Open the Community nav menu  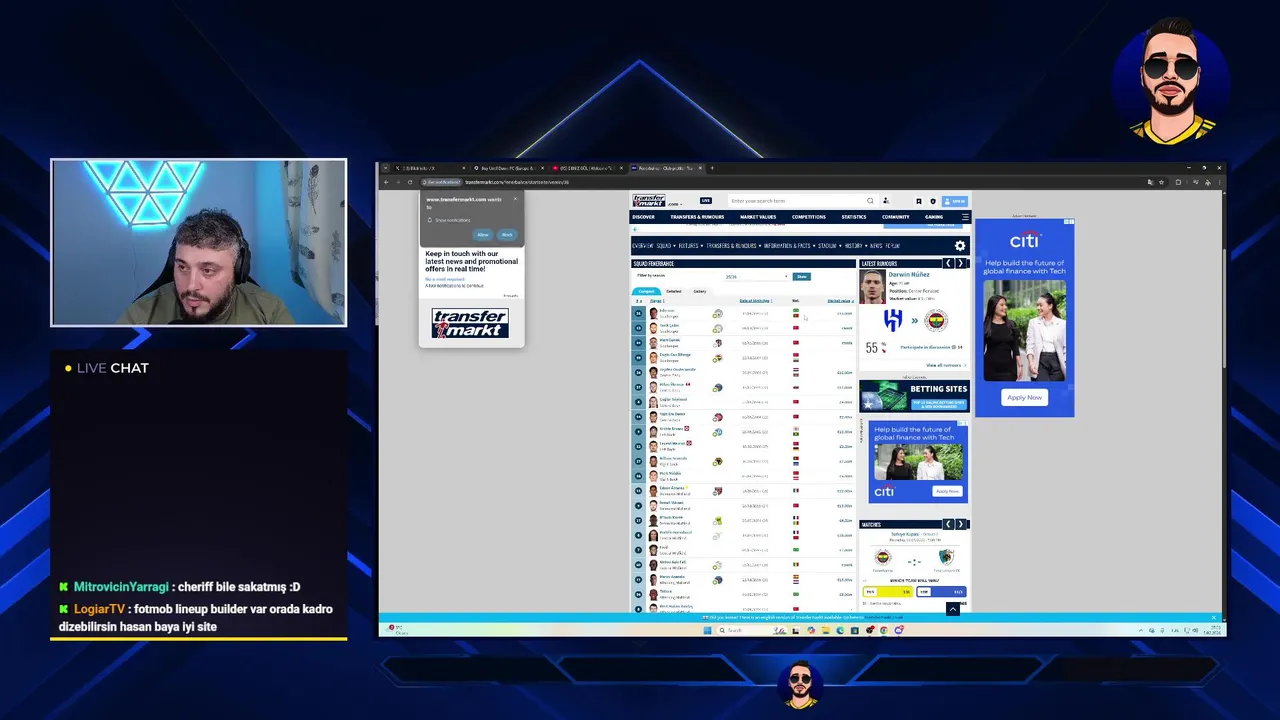pos(896,217)
